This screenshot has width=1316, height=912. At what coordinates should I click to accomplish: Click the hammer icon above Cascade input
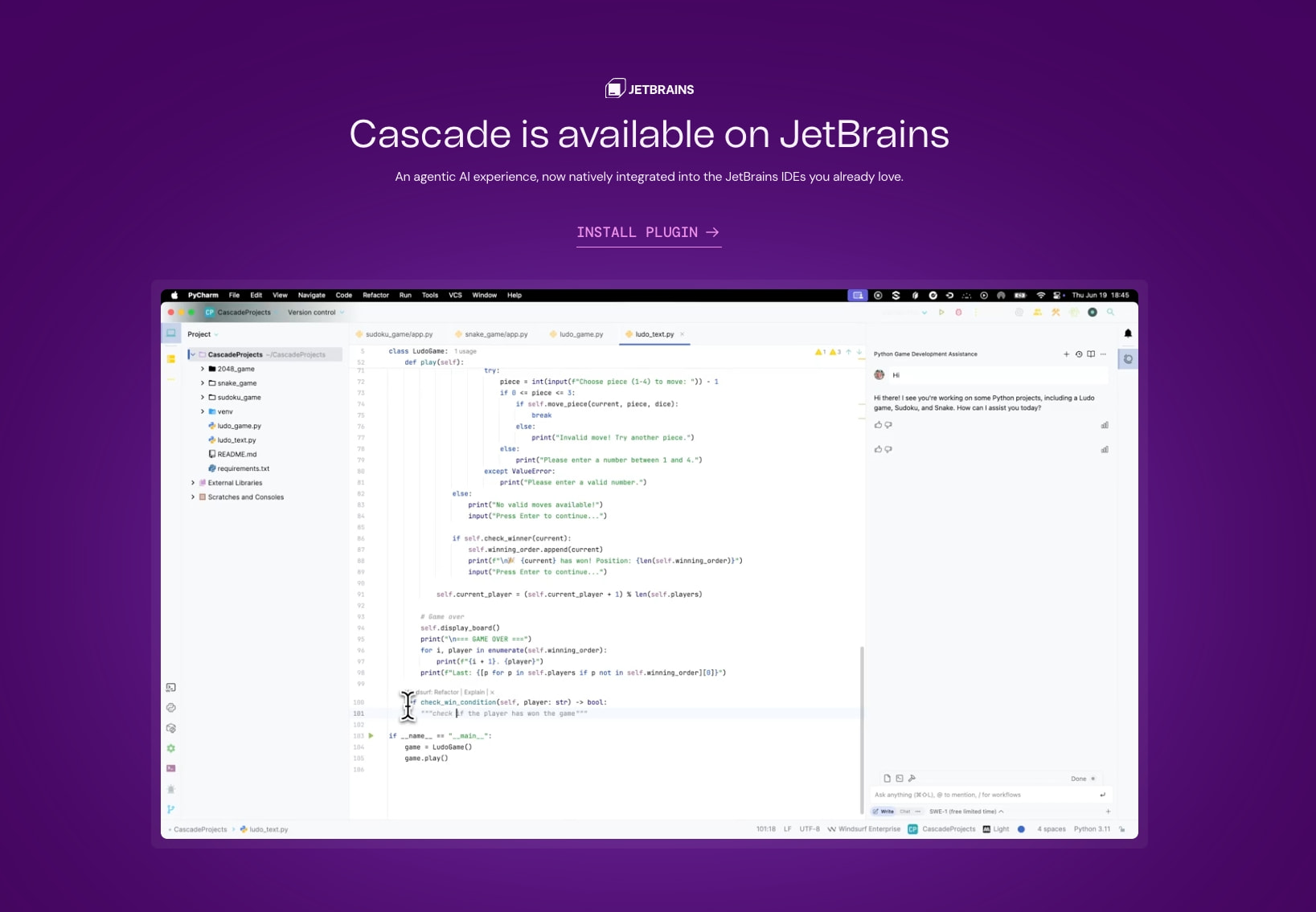click(912, 779)
